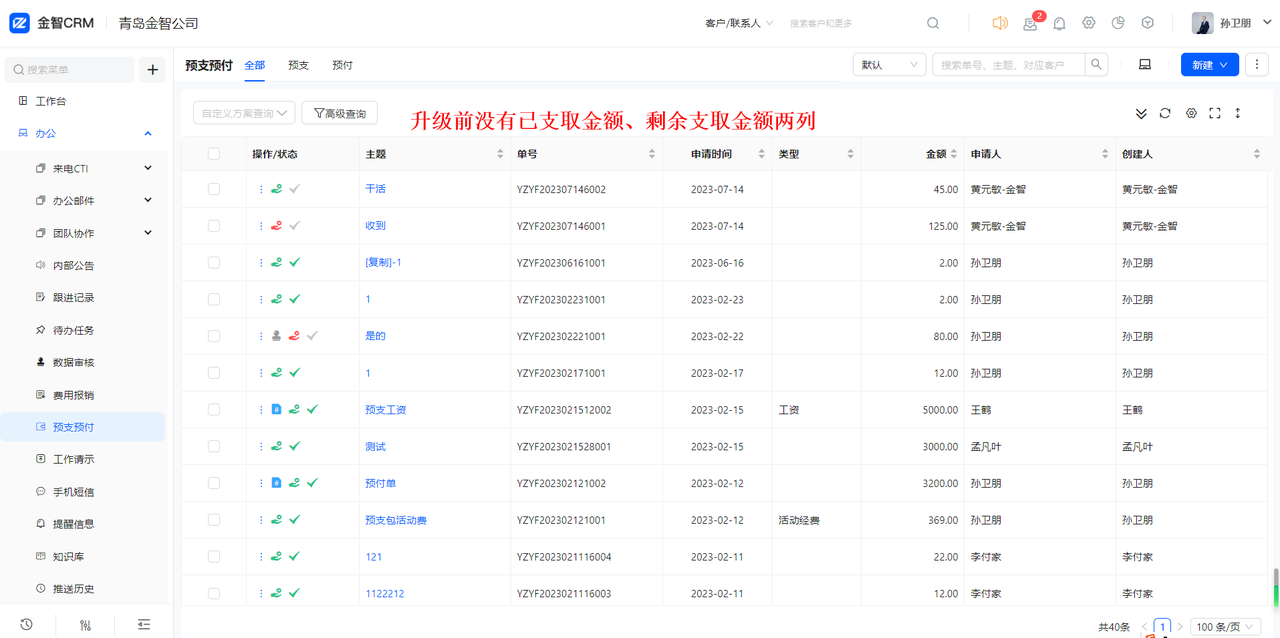The width and height of the screenshot is (1280, 638).
Task: Open the top bar settings gear
Action: point(1089,23)
